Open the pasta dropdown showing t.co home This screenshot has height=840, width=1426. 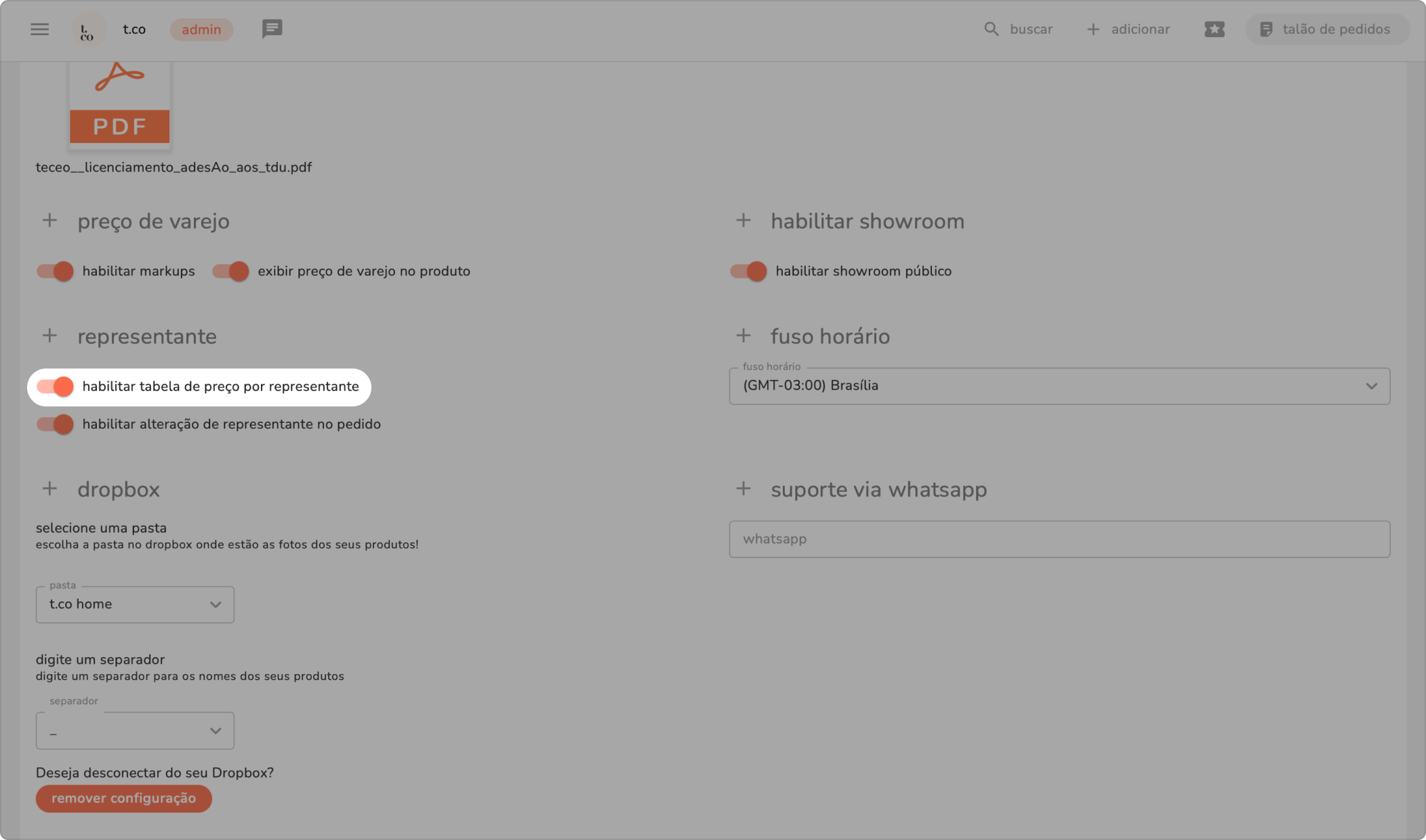135,604
